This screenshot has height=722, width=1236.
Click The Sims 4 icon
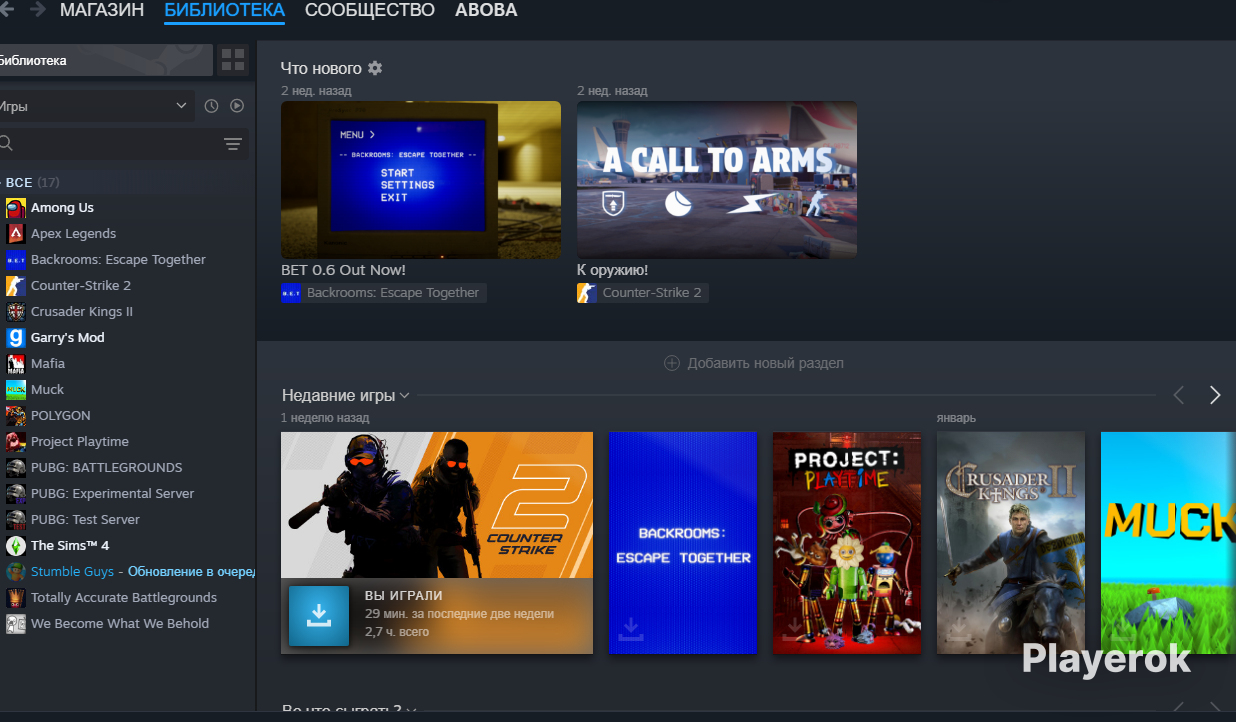coord(16,546)
